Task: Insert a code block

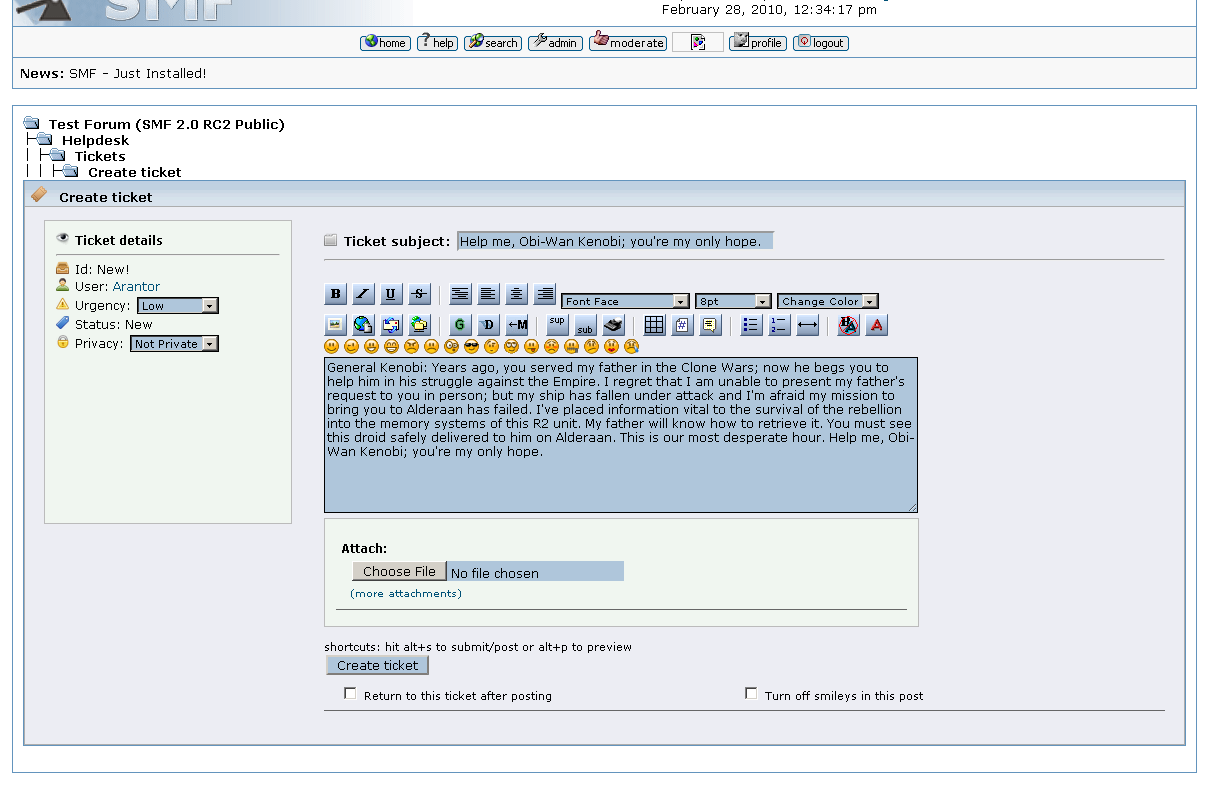Action: point(683,325)
